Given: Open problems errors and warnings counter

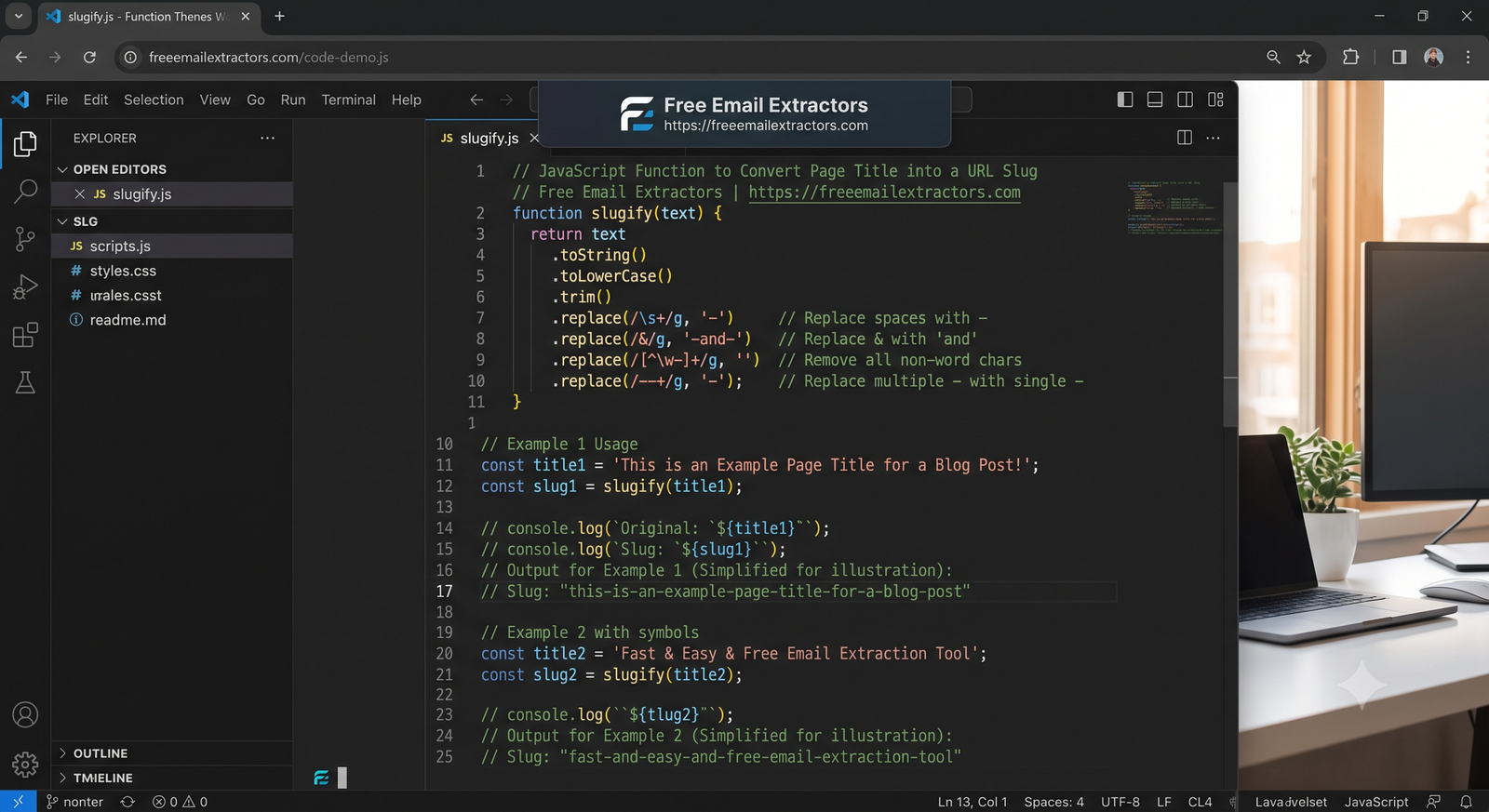Looking at the screenshot, I should coord(181,802).
